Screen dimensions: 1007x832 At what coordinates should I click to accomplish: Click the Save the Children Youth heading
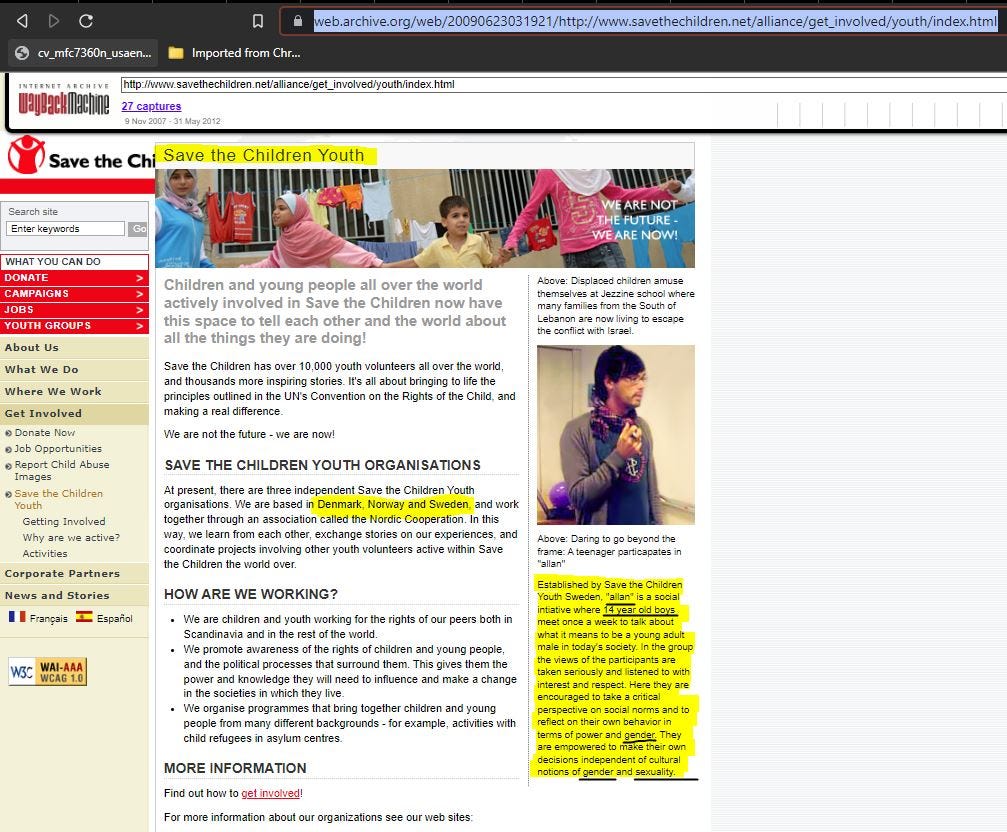click(263, 155)
